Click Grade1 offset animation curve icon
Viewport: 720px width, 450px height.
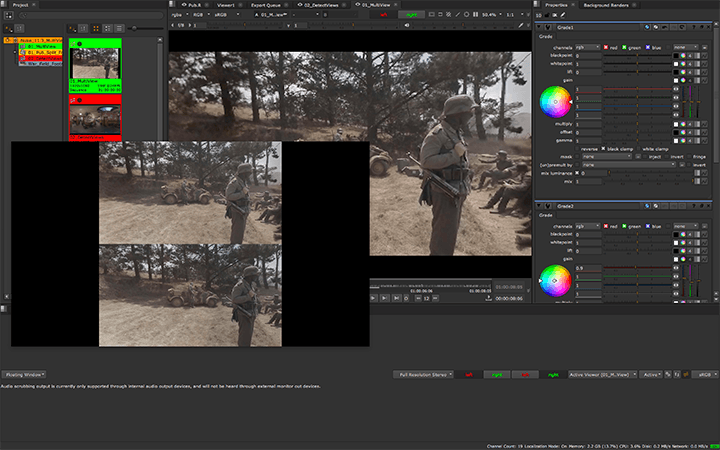pos(704,132)
